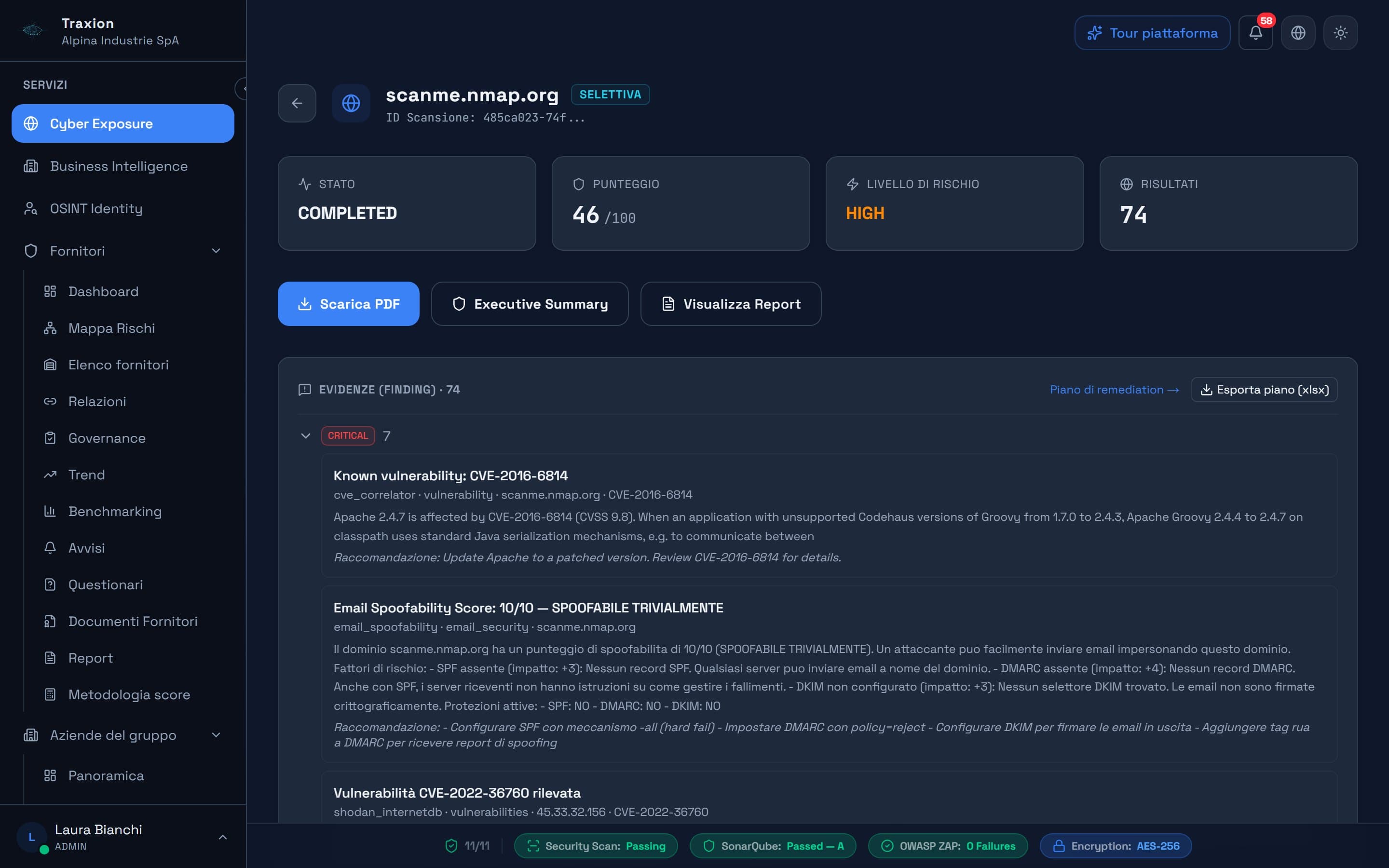The width and height of the screenshot is (1389, 868).
Task: Click the Traxion logo in sidebar header
Action: [33, 30]
